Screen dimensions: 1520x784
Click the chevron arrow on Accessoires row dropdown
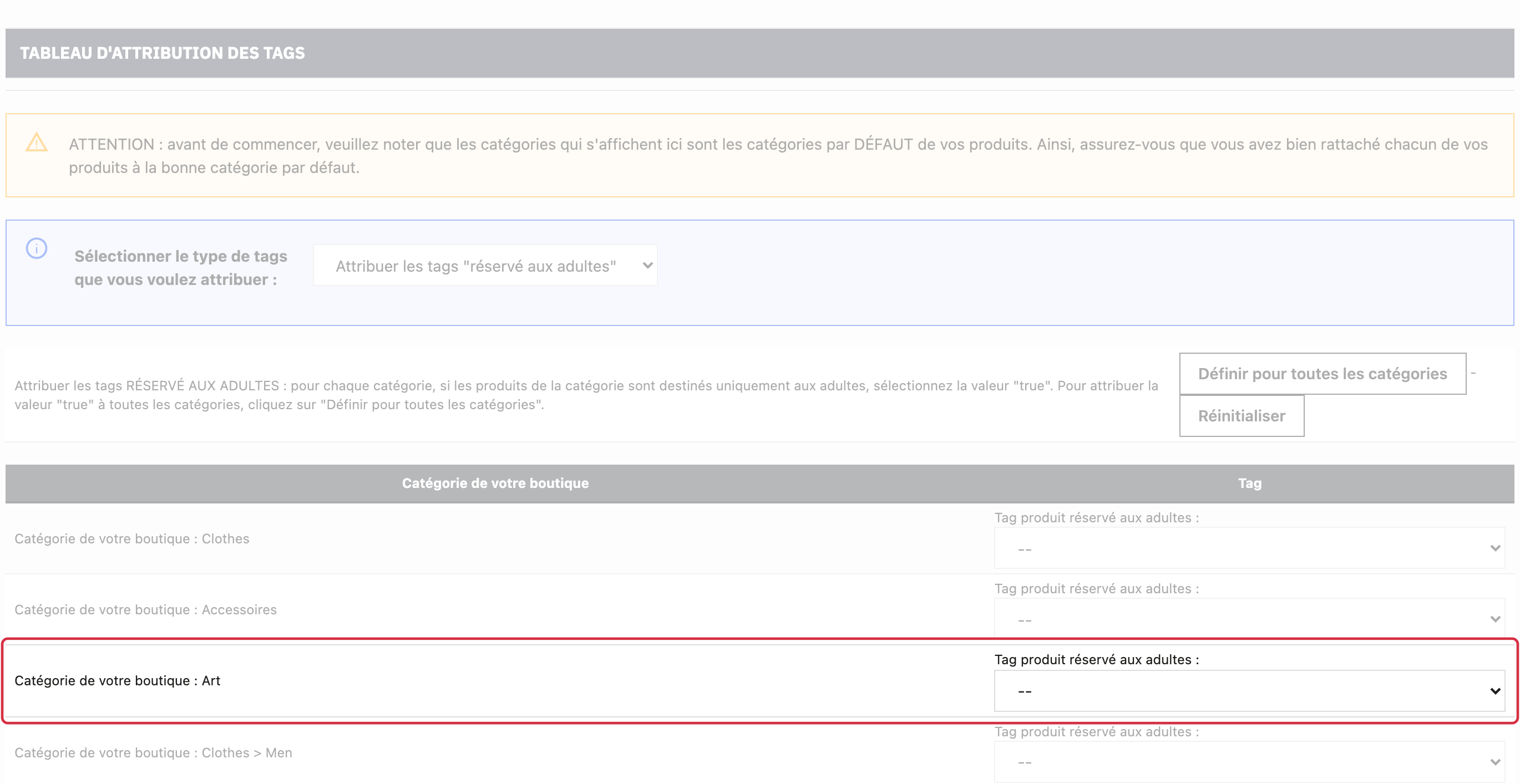(1494, 619)
